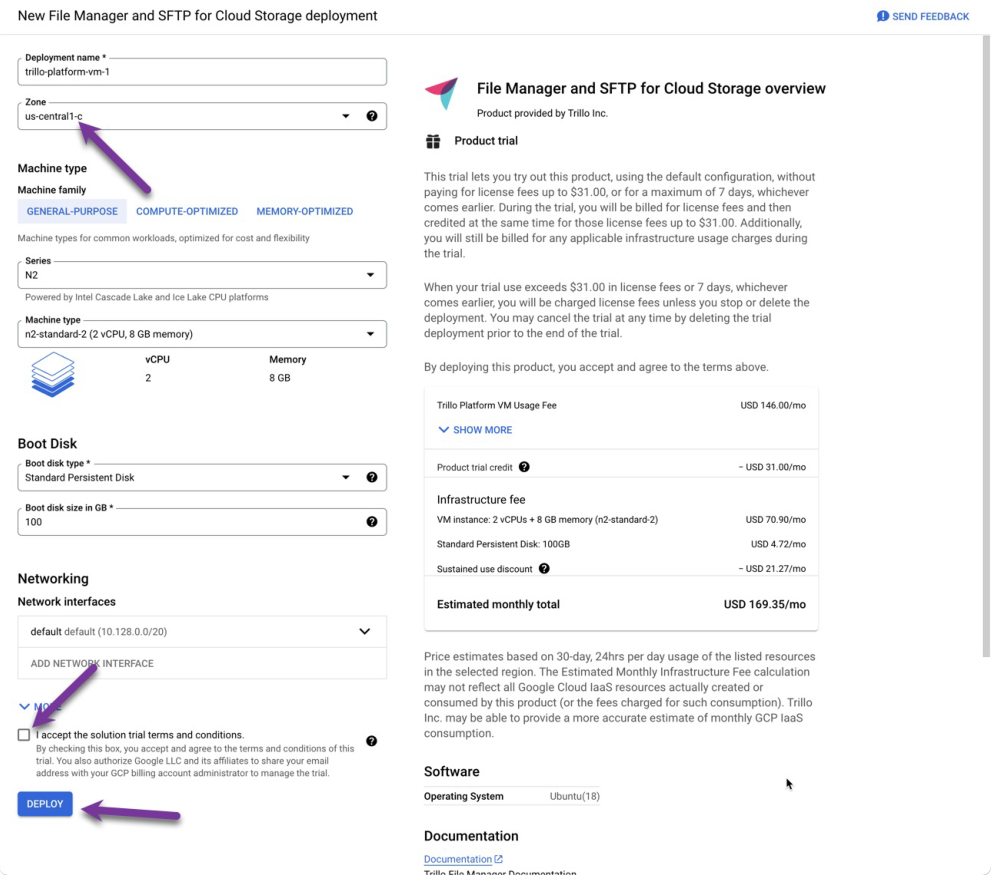Click the 'Estimated monthly total' label
Image resolution: width=992 pixels, height=876 pixels.
[499, 604]
